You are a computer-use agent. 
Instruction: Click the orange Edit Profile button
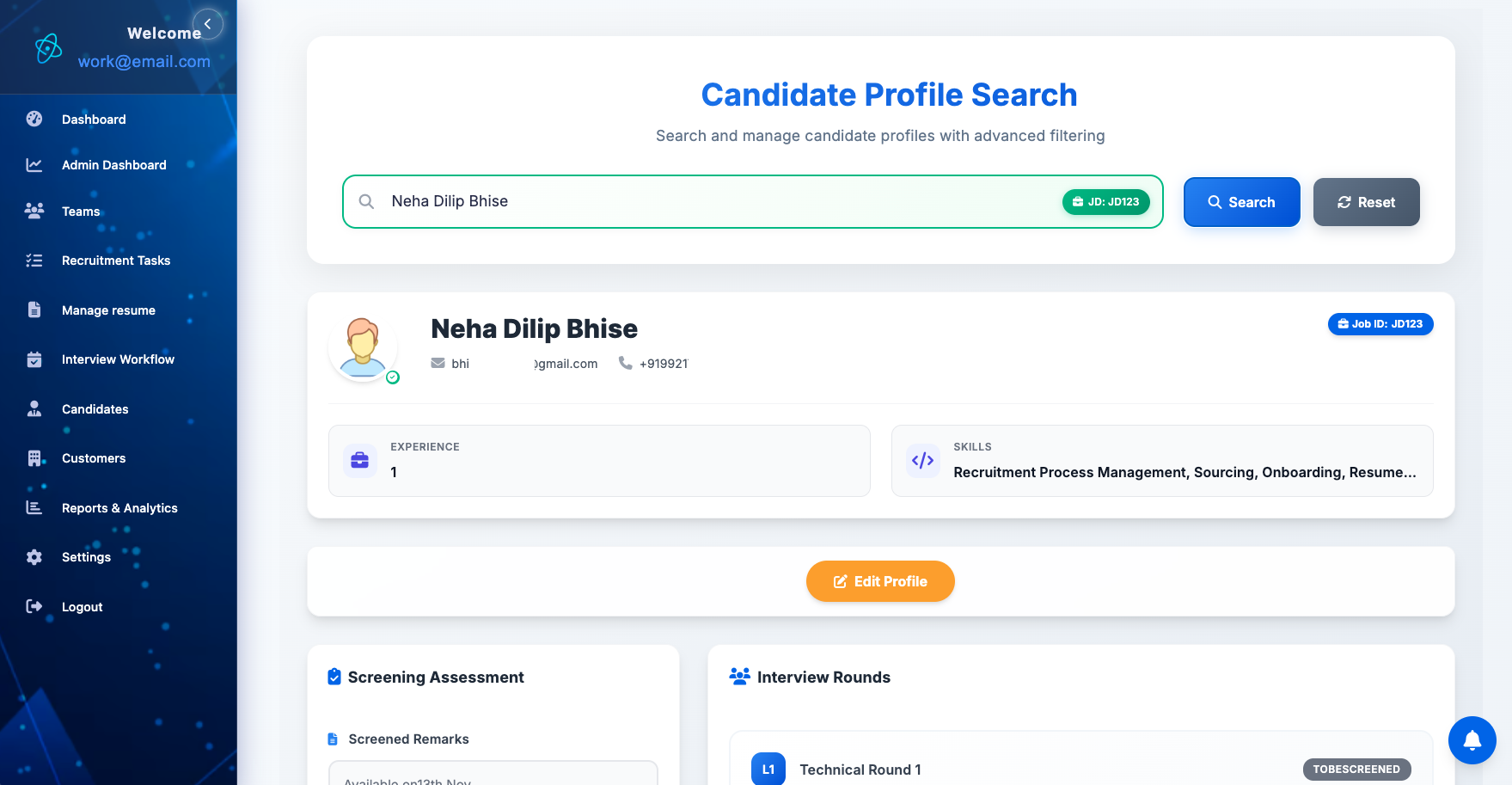pyautogui.click(x=880, y=581)
